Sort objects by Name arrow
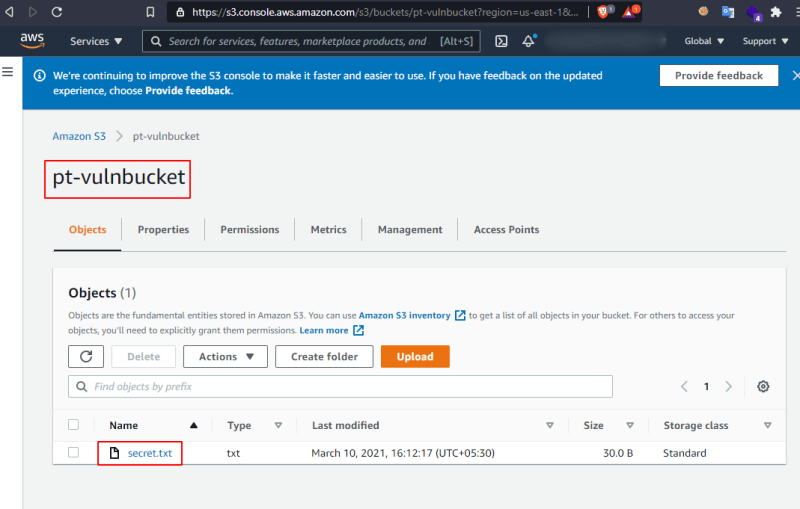The image size is (800, 509). coord(193,425)
